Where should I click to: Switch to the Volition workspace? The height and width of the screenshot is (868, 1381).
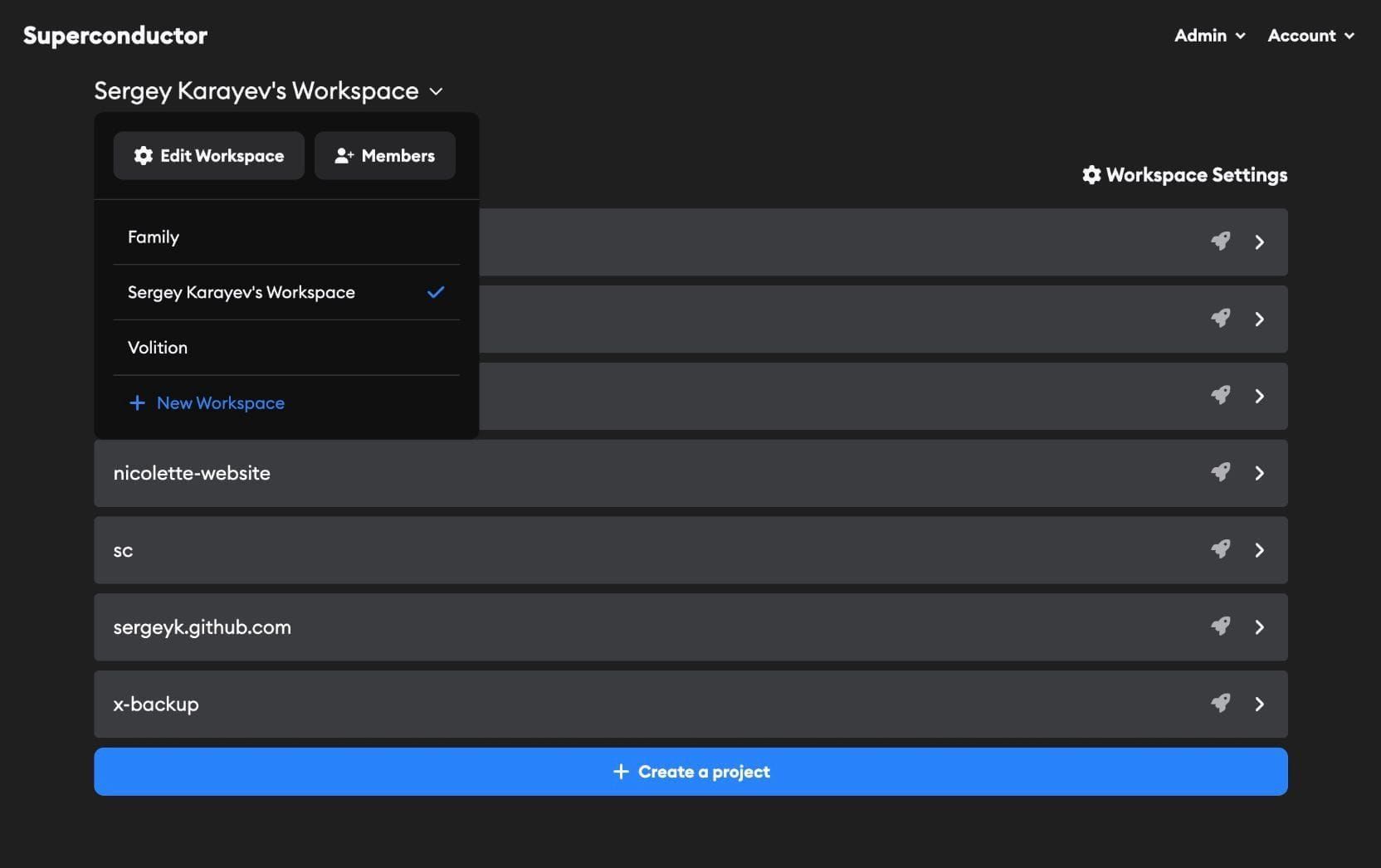click(x=158, y=347)
